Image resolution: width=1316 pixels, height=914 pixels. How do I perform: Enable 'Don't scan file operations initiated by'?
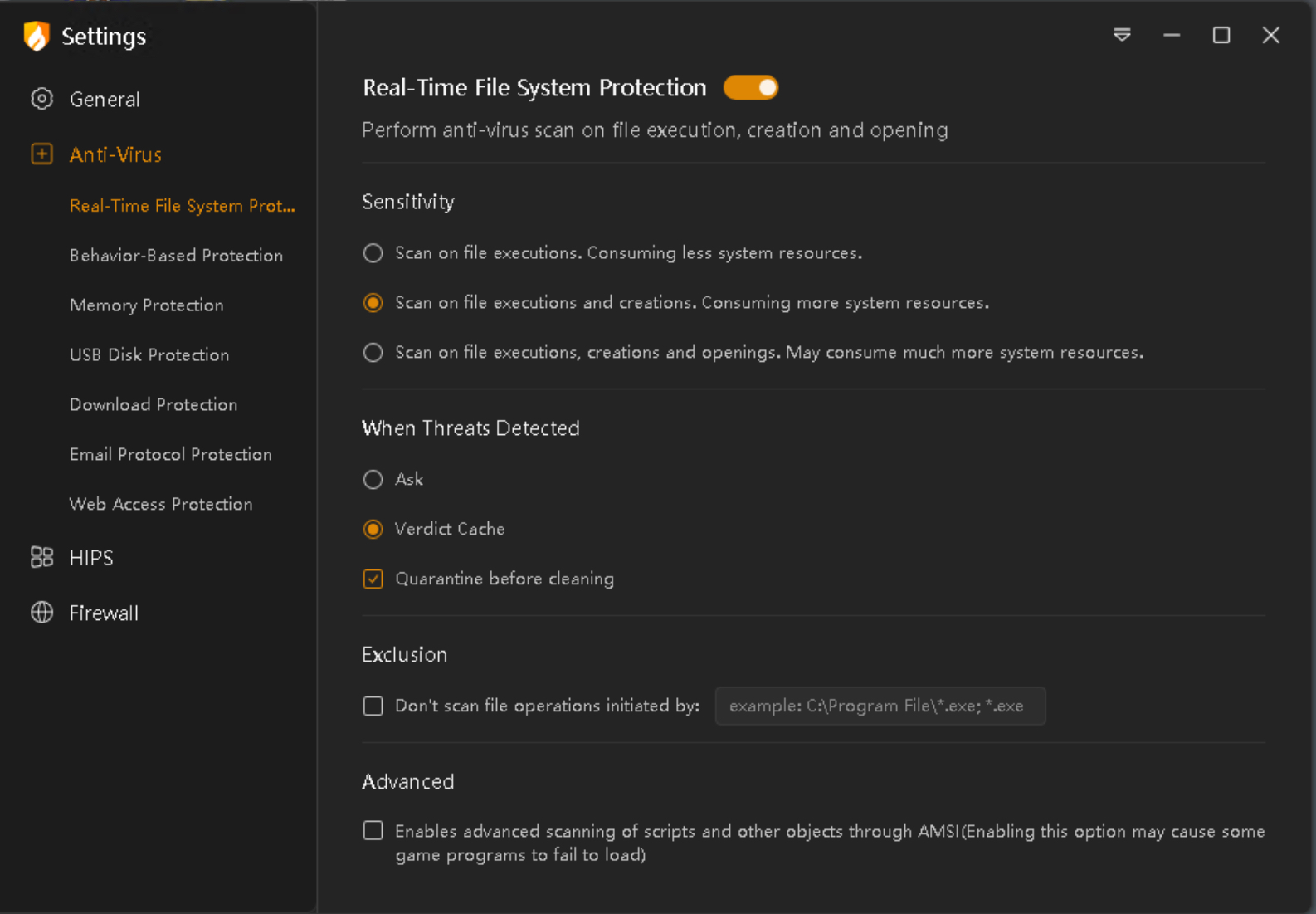click(373, 706)
